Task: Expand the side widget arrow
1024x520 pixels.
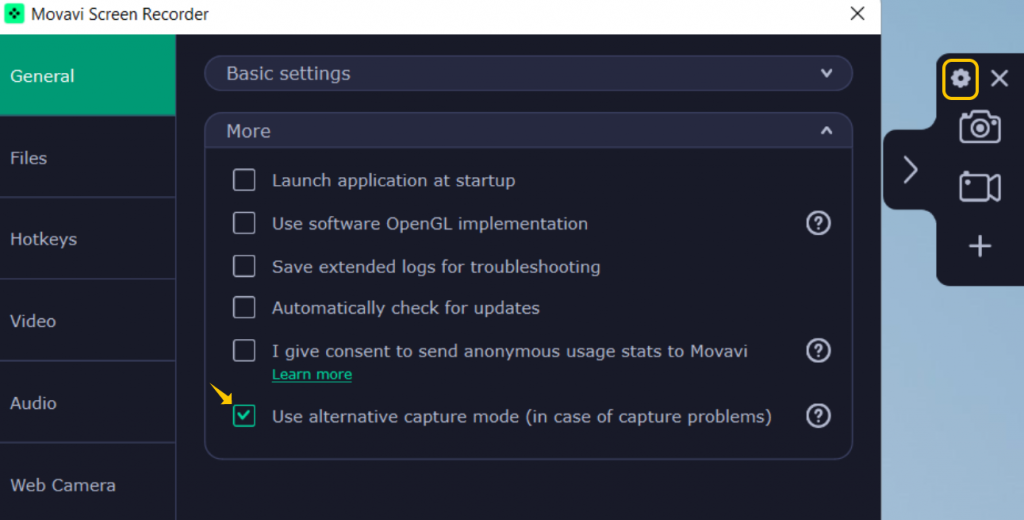Action: tap(910, 170)
